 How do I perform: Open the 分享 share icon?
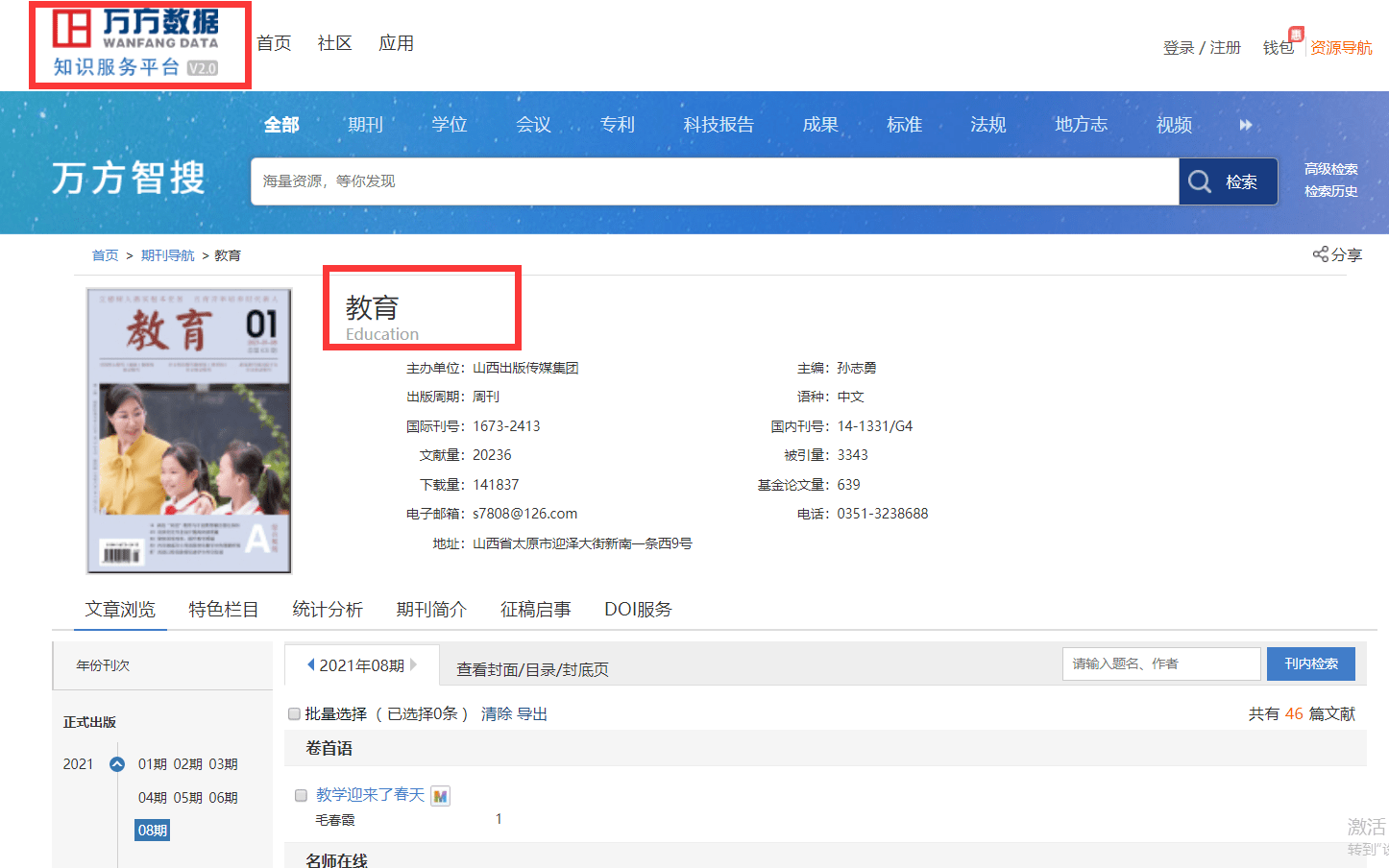click(x=1320, y=253)
